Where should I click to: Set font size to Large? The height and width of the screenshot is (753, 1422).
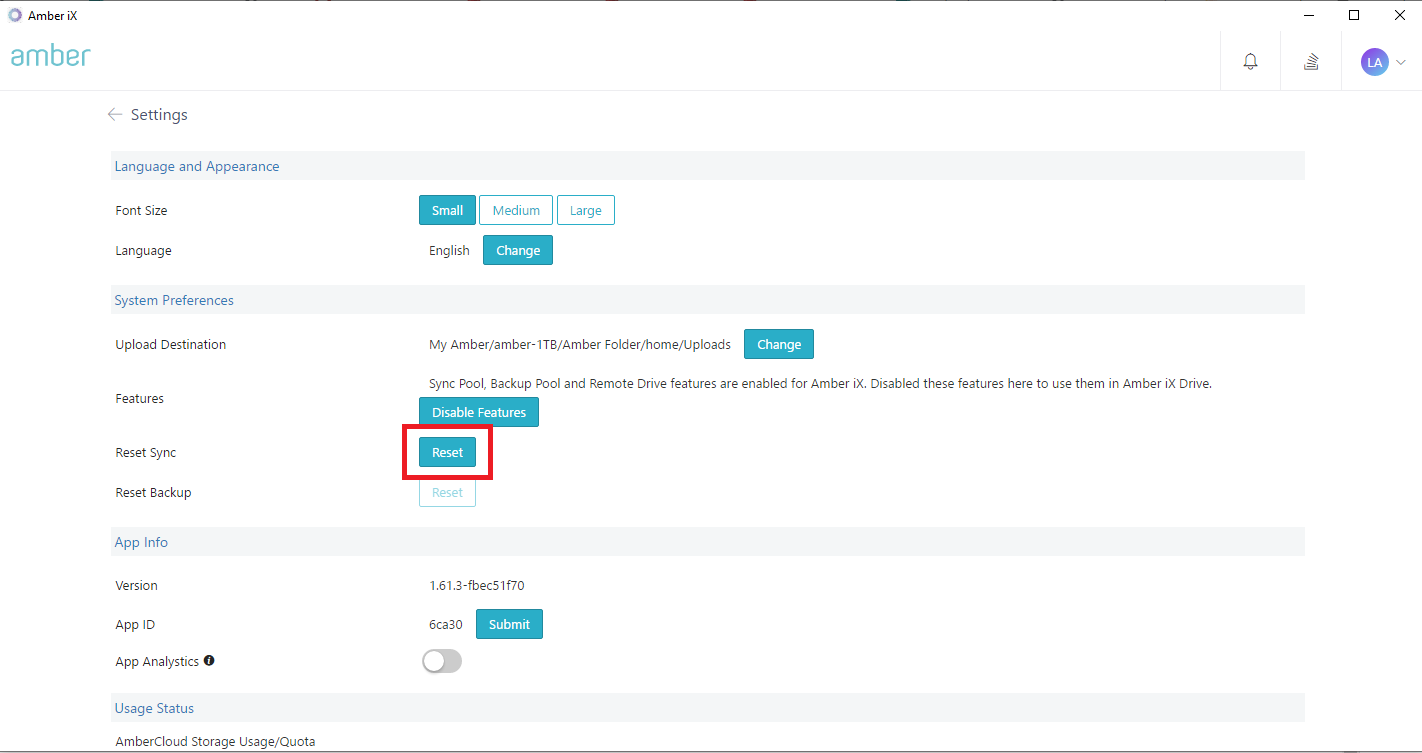tap(586, 210)
